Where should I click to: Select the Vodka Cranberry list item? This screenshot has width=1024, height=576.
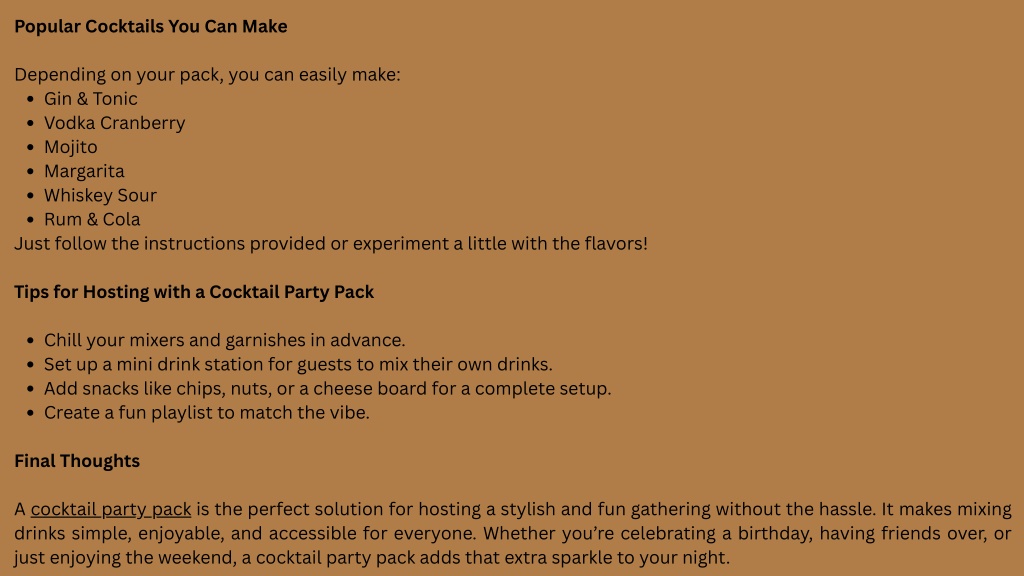pos(114,123)
